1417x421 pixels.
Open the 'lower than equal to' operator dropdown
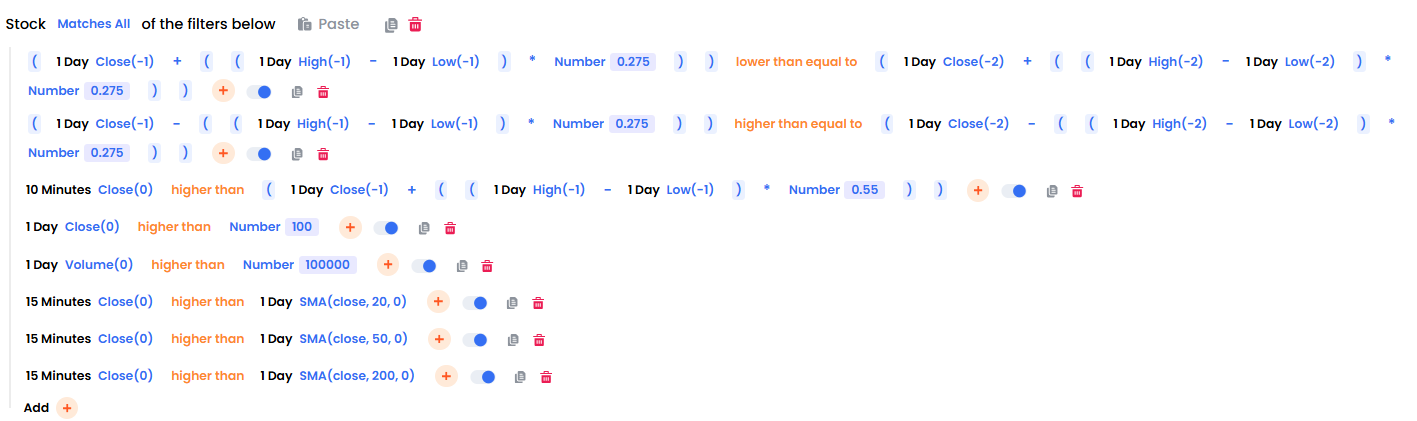pyautogui.click(x=796, y=62)
